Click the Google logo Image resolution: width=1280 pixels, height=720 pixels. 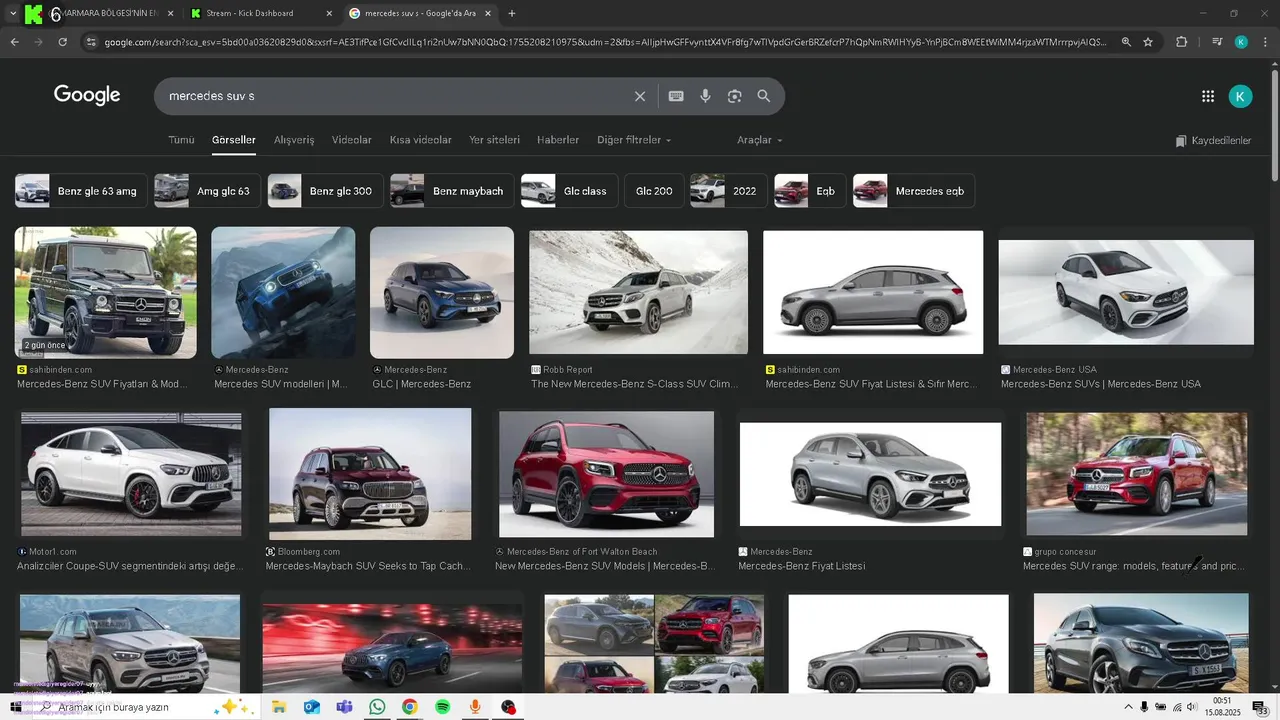click(87, 95)
